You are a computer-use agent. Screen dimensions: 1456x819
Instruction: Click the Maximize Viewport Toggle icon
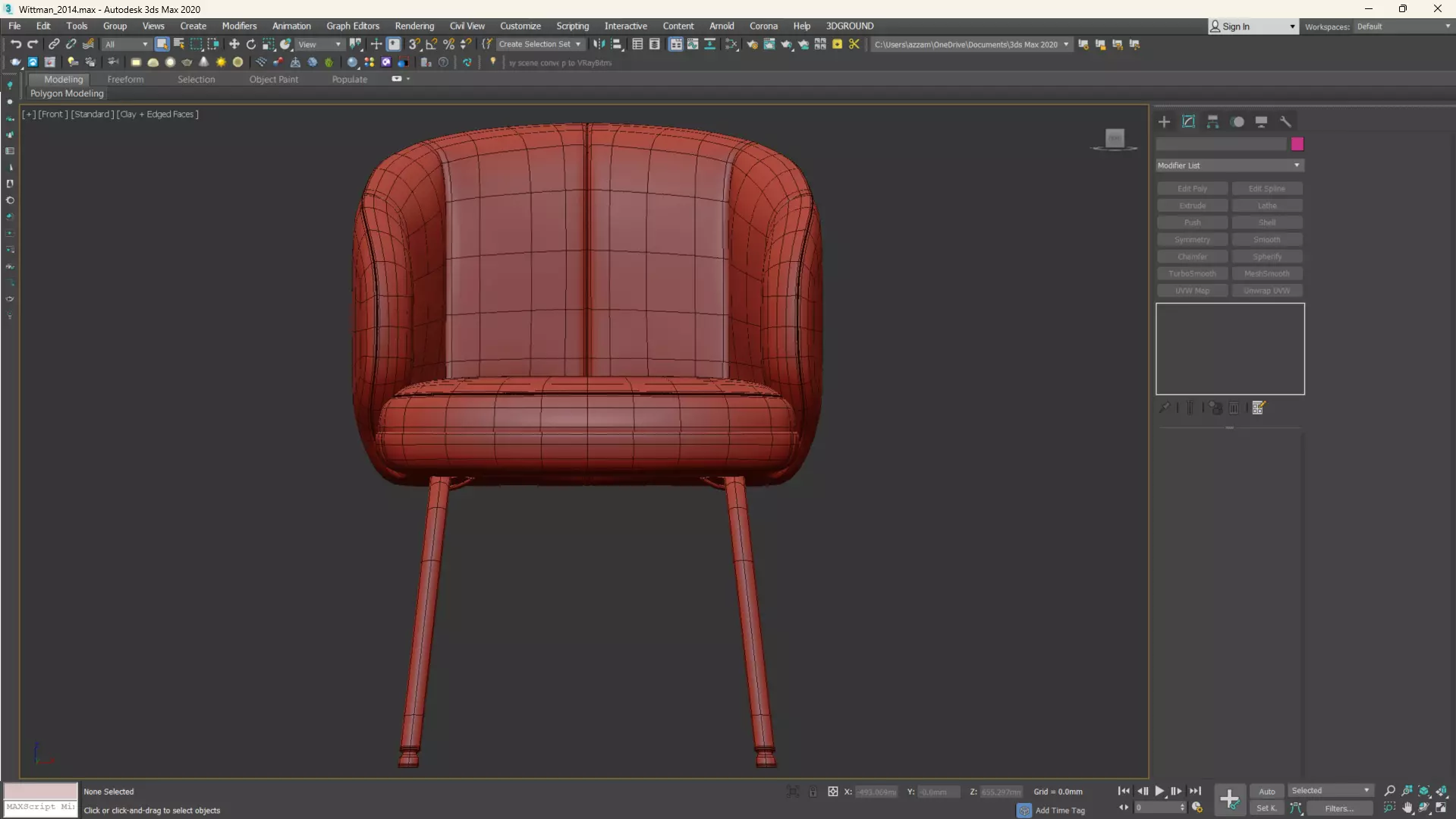[x=1441, y=808]
